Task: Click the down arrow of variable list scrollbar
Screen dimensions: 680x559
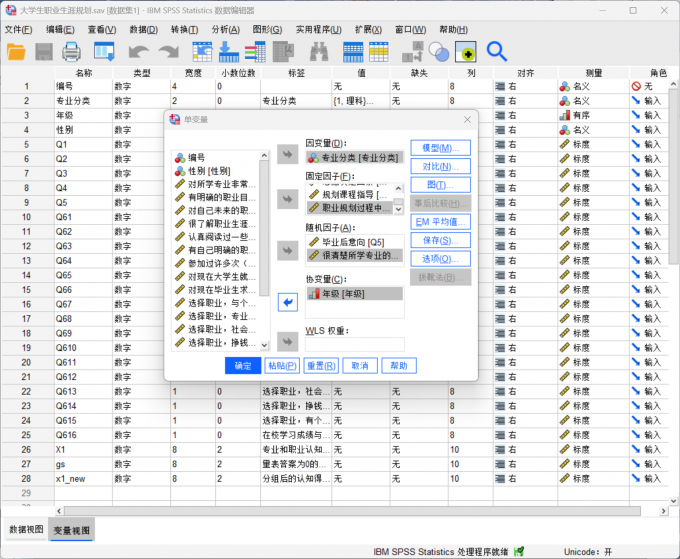Action: [x=265, y=346]
